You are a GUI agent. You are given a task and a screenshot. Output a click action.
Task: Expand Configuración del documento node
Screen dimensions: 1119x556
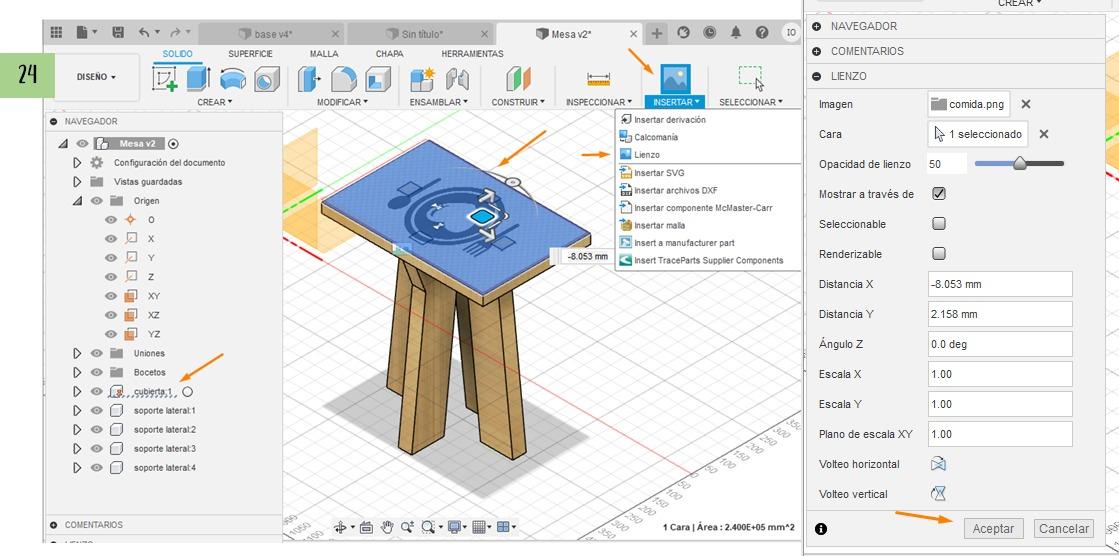pyautogui.click(x=77, y=163)
